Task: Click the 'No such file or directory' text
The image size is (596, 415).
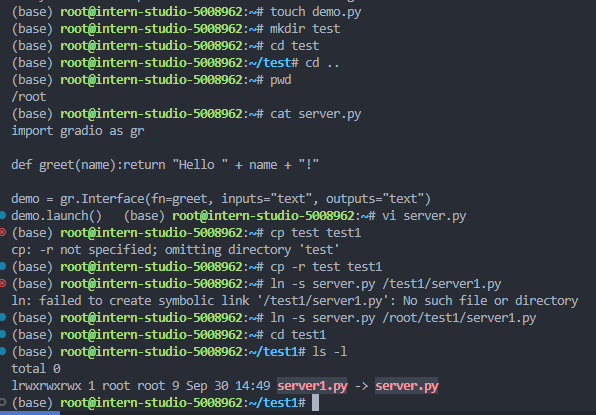Action: click(x=490, y=301)
